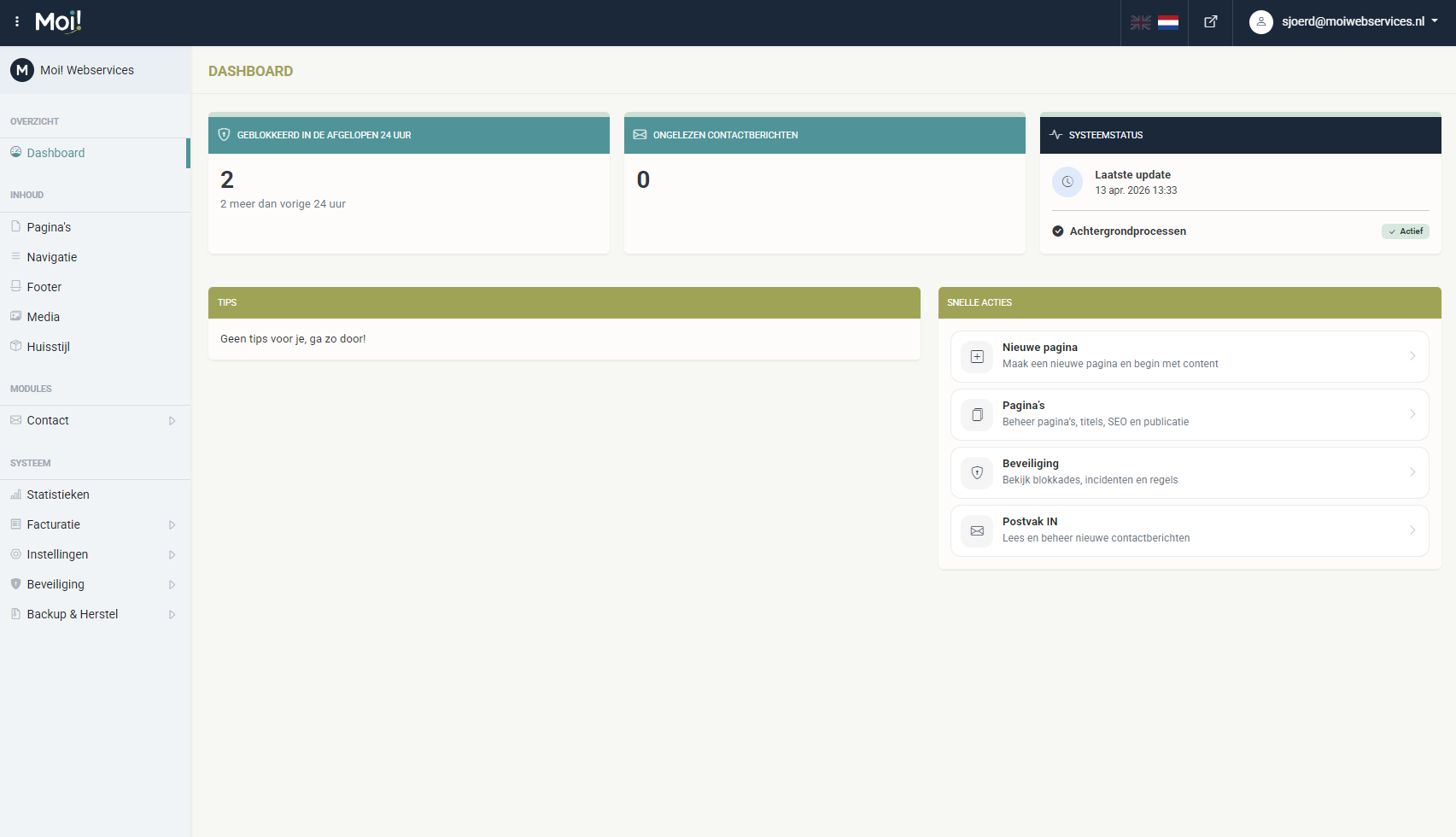
Task: Click the shield icon of Beveiliging quick action
Action: [977, 472]
